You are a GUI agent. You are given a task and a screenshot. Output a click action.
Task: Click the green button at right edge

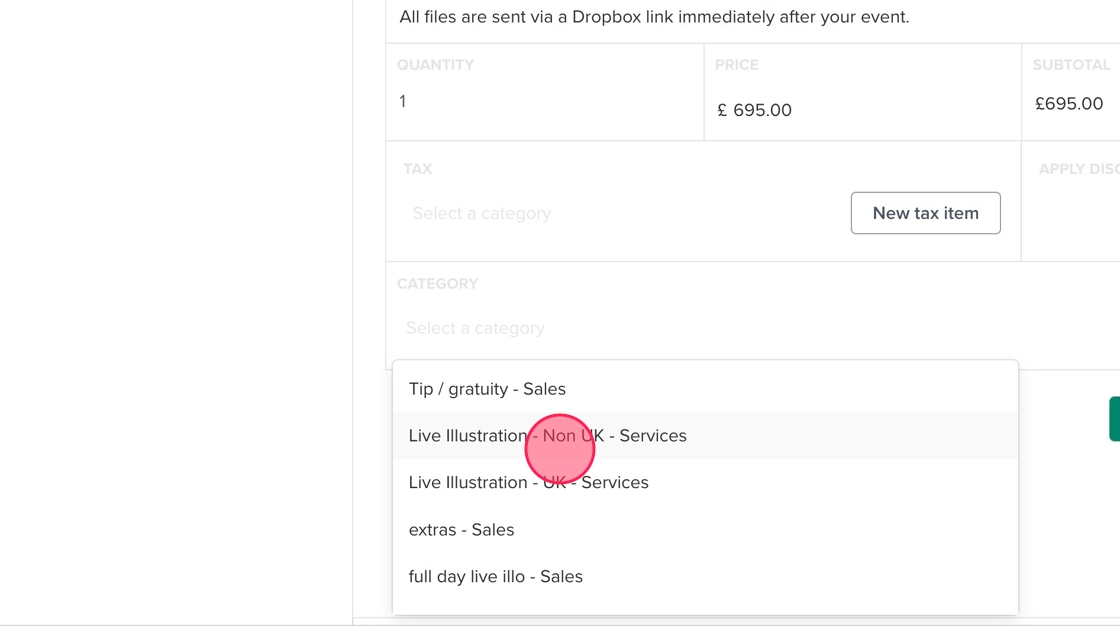coord(1114,419)
